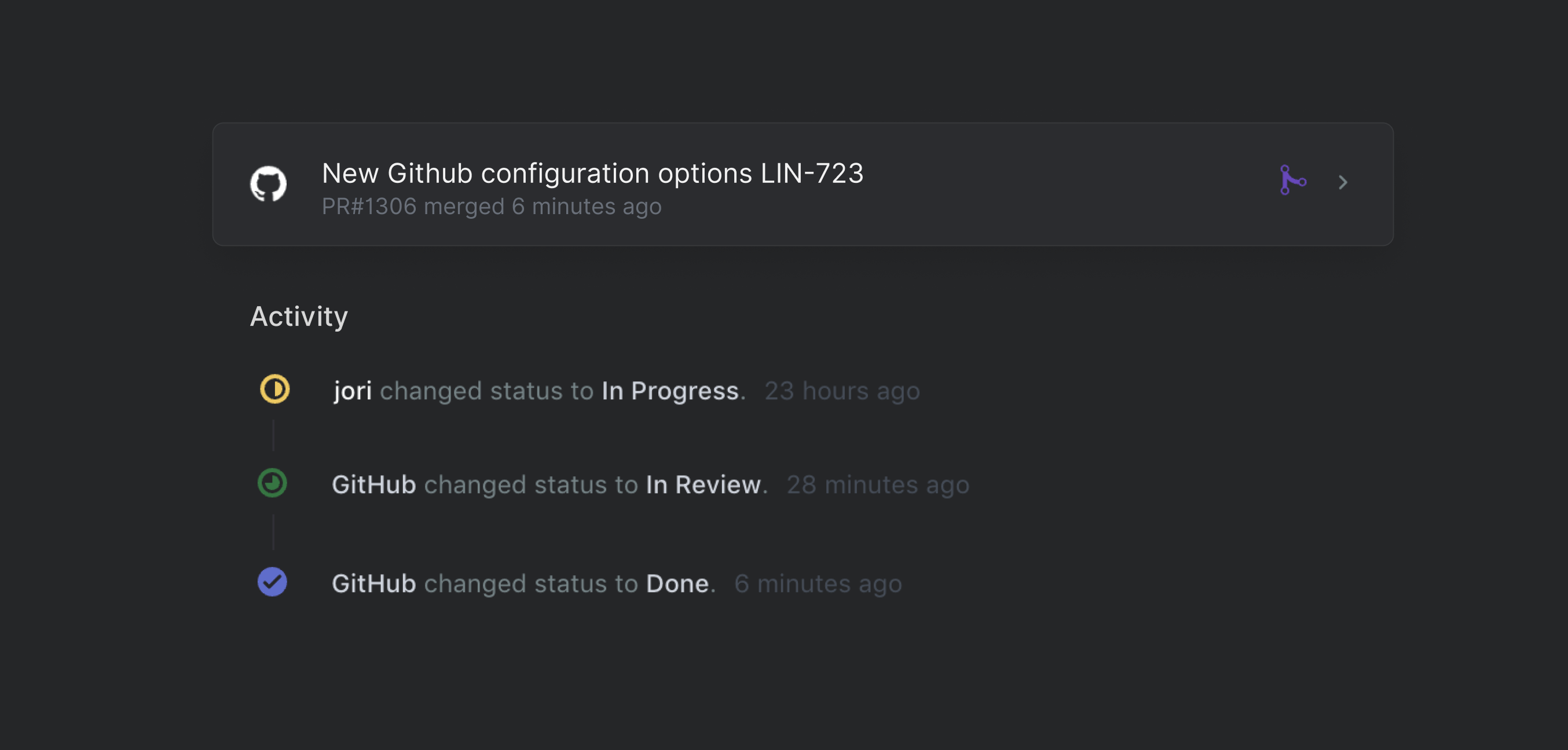The height and width of the screenshot is (750, 1568).
Task: Click the GitHub logo icon
Action: point(269,183)
